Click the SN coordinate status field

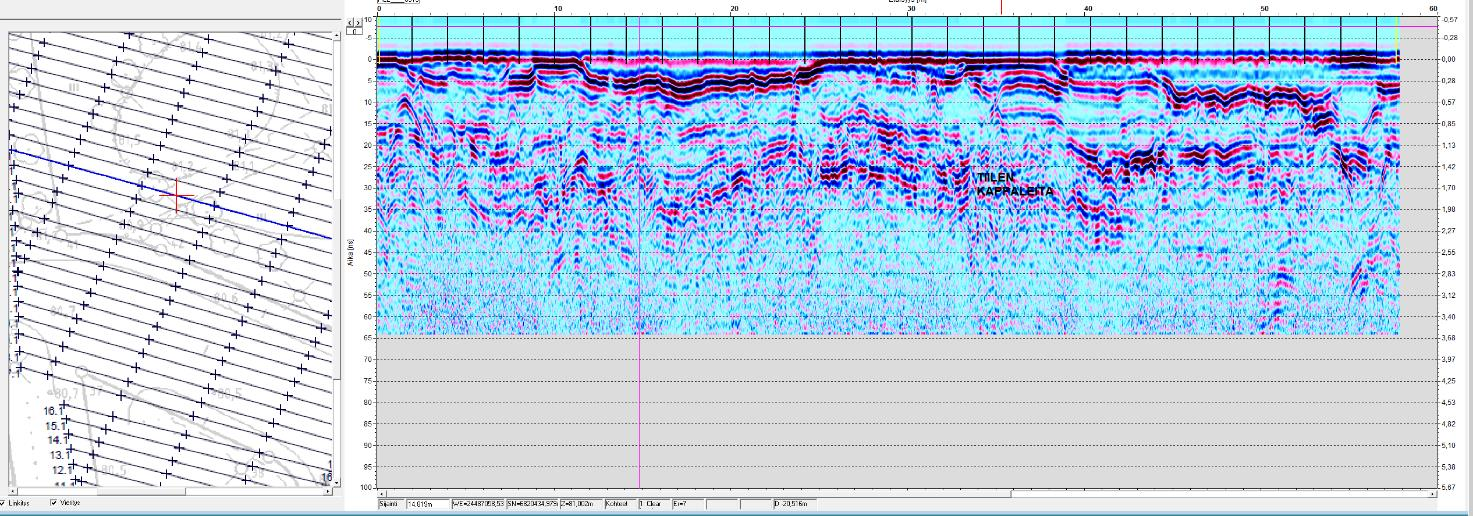coord(532,504)
